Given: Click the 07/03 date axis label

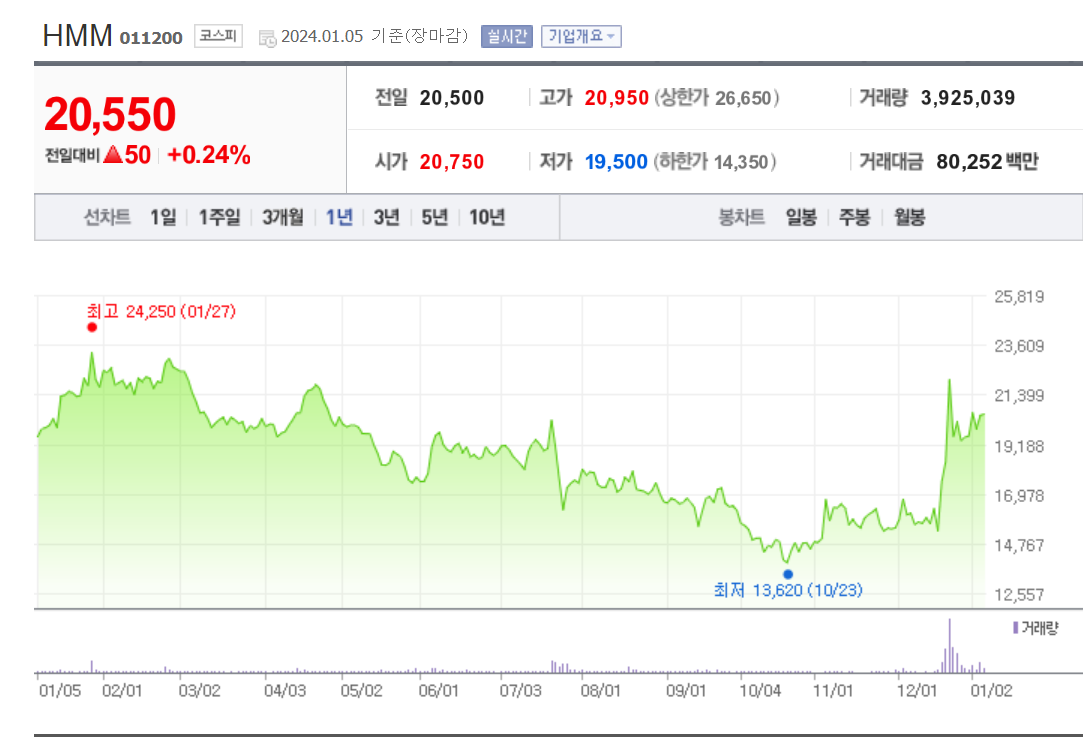Looking at the screenshot, I should [x=521, y=691].
